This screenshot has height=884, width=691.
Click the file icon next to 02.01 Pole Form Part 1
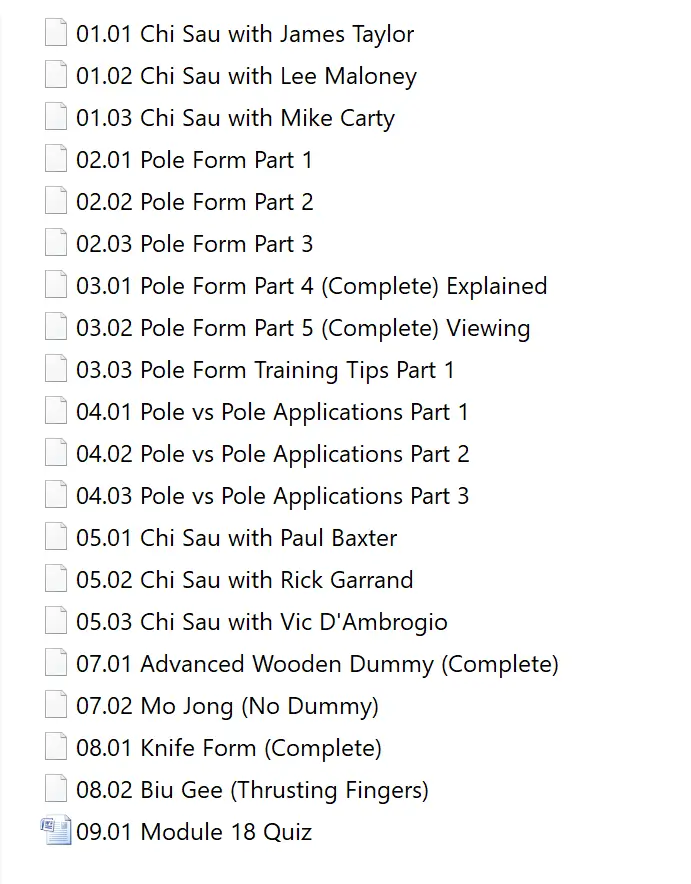(56, 160)
